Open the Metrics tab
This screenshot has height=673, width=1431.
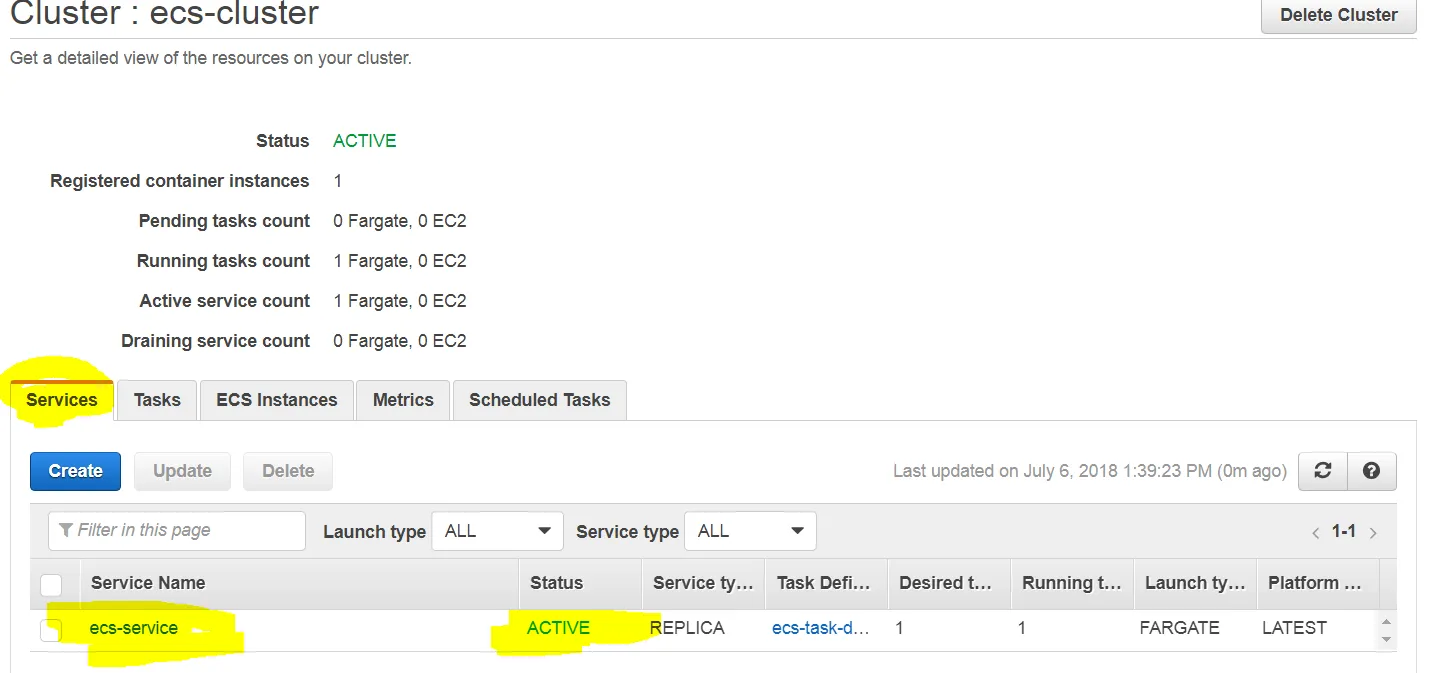tap(403, 400)
